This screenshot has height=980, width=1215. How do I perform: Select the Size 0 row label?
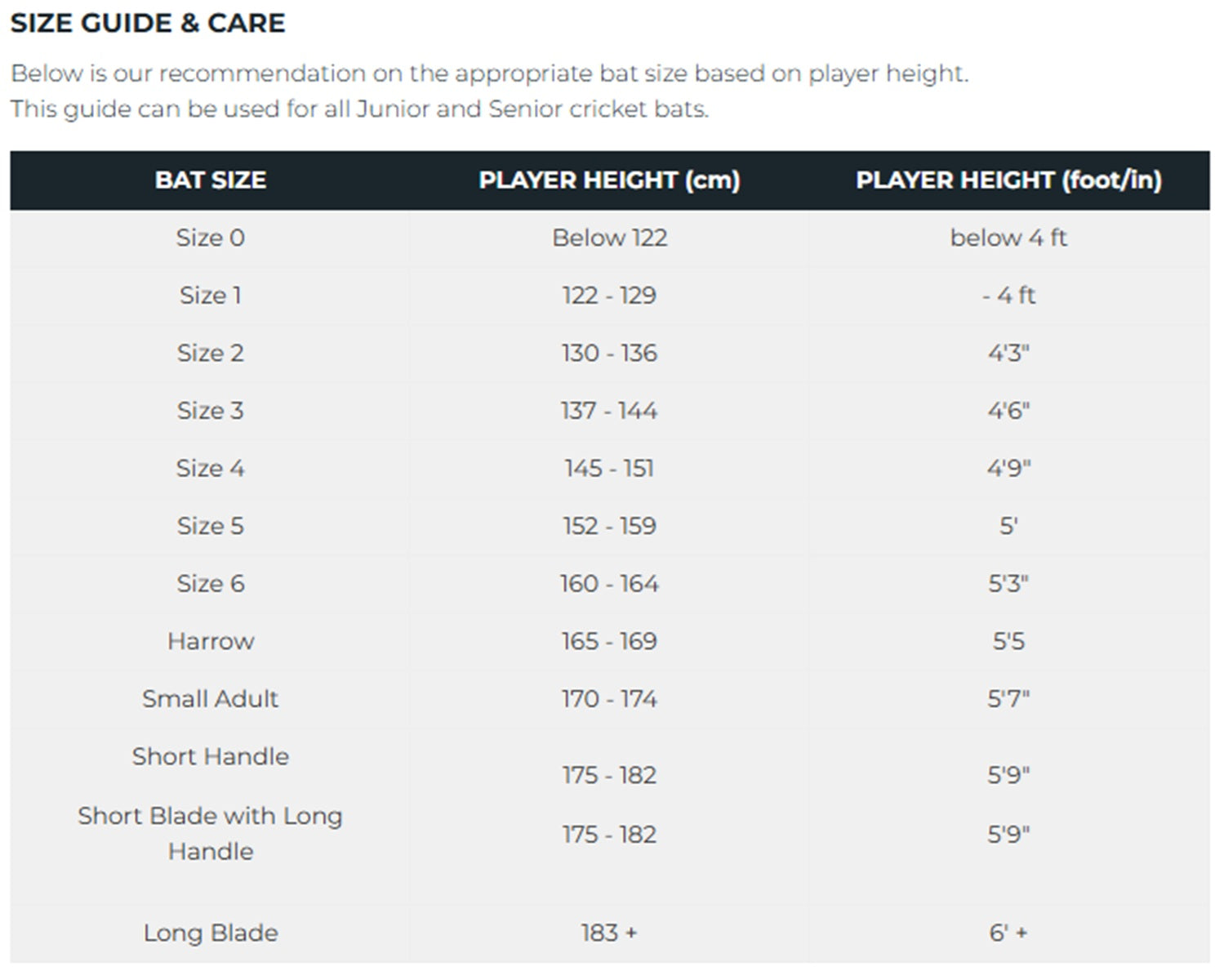point(210,238)
